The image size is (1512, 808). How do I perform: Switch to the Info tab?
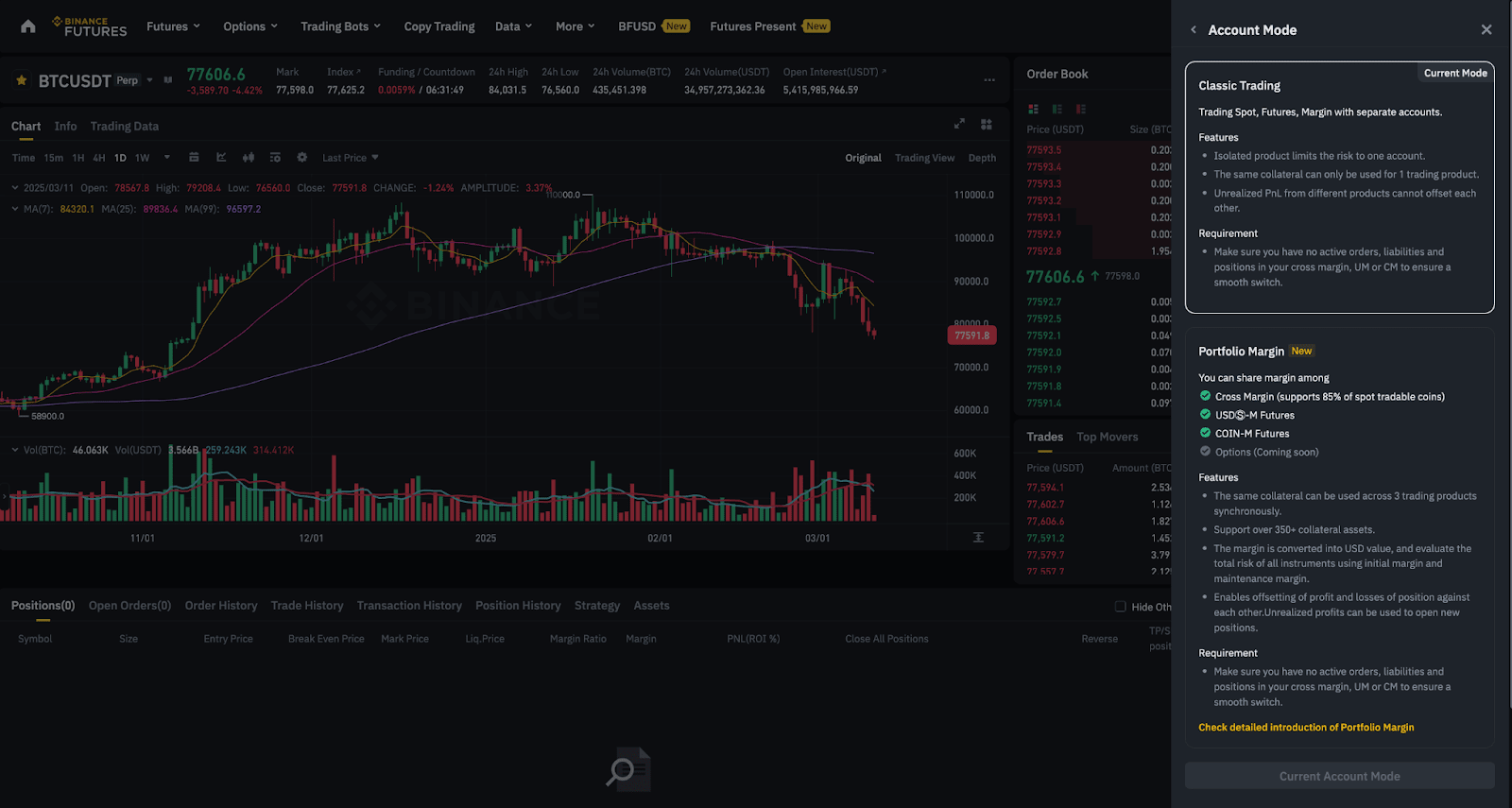pyautogui.click(x=66, y=127)
